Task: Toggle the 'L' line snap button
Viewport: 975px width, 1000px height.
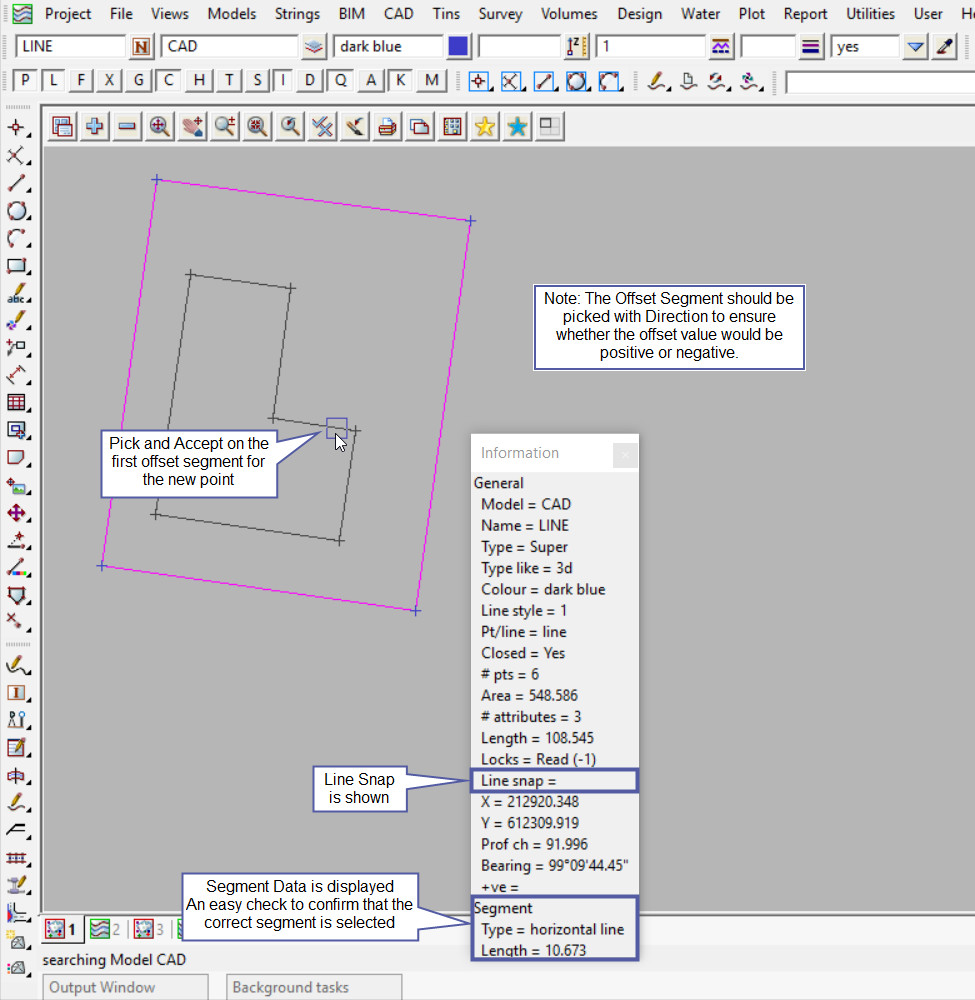Action: 54,81
